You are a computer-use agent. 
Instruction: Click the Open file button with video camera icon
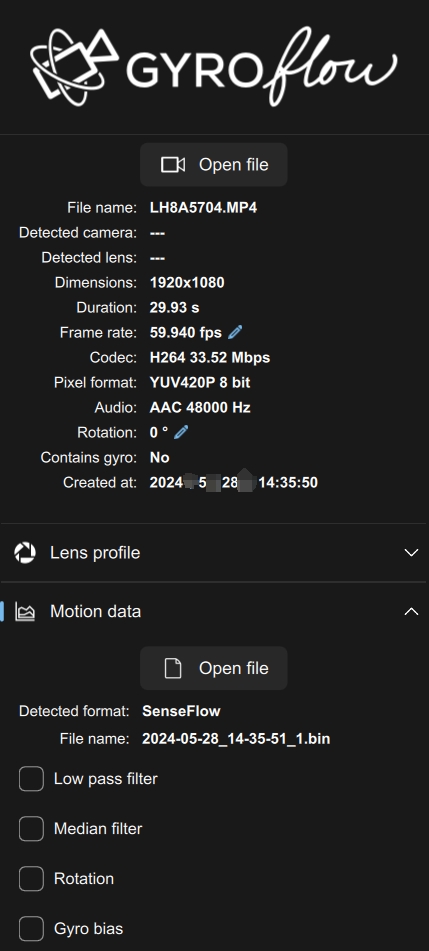click(x=214, y=164)
